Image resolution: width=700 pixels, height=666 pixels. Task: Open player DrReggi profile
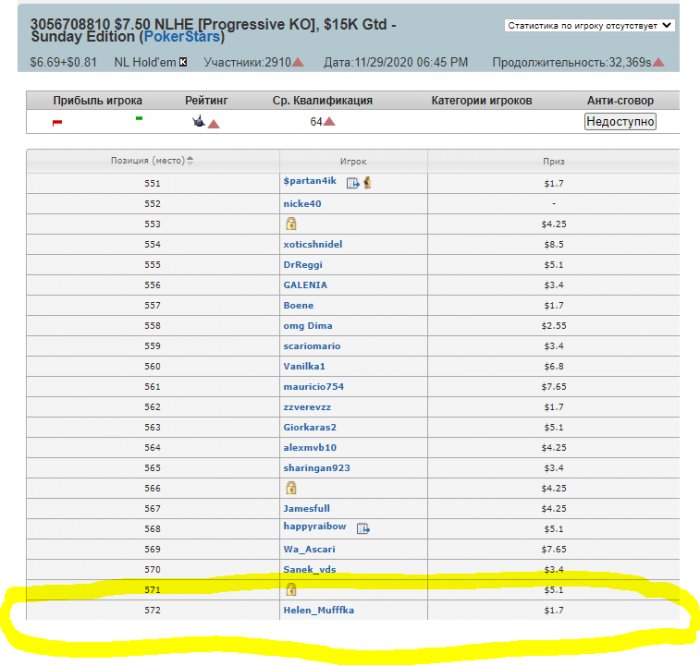point(303,265)
